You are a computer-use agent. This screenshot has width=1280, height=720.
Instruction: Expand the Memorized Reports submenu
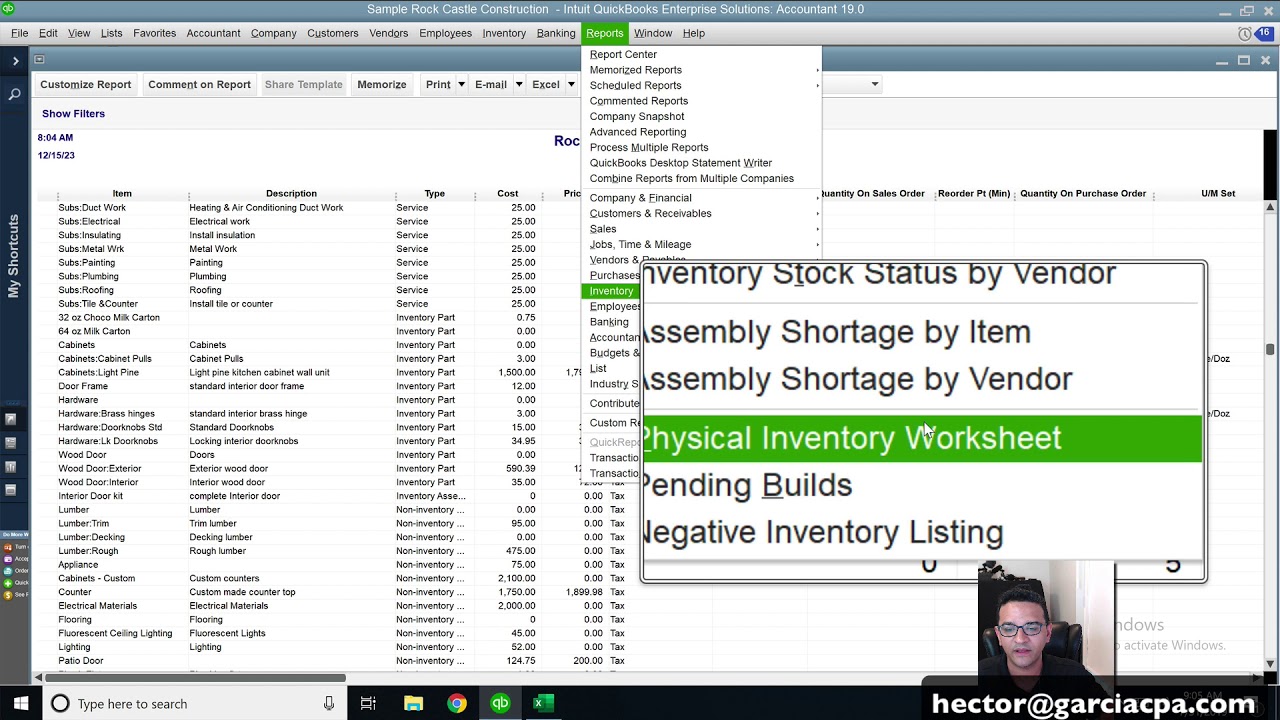click(x=700, y=70)
